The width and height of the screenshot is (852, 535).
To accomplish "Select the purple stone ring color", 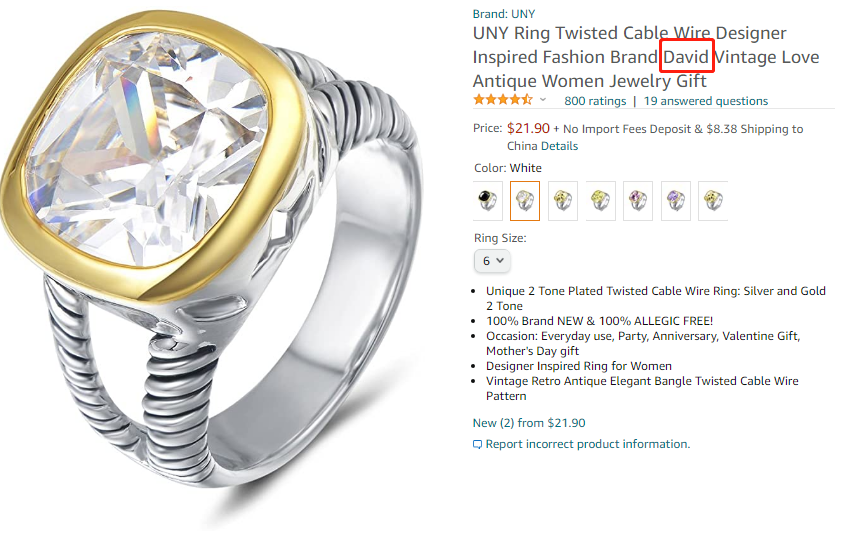I will coord(675,201).
